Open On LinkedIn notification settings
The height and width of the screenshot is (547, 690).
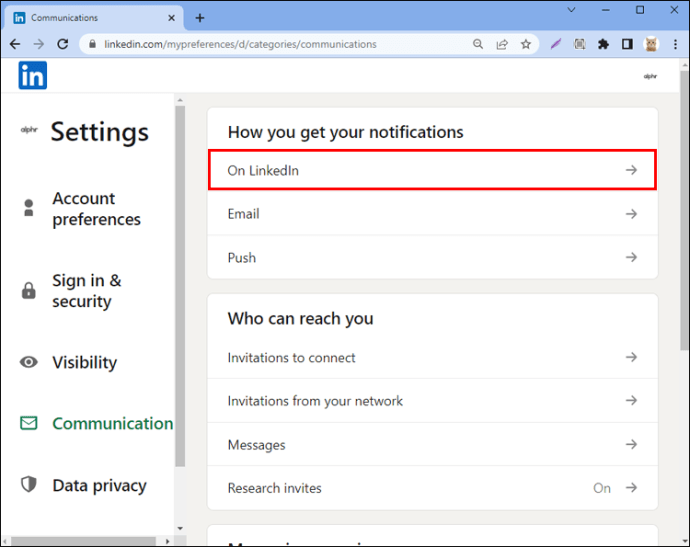[x=432, y=170]
